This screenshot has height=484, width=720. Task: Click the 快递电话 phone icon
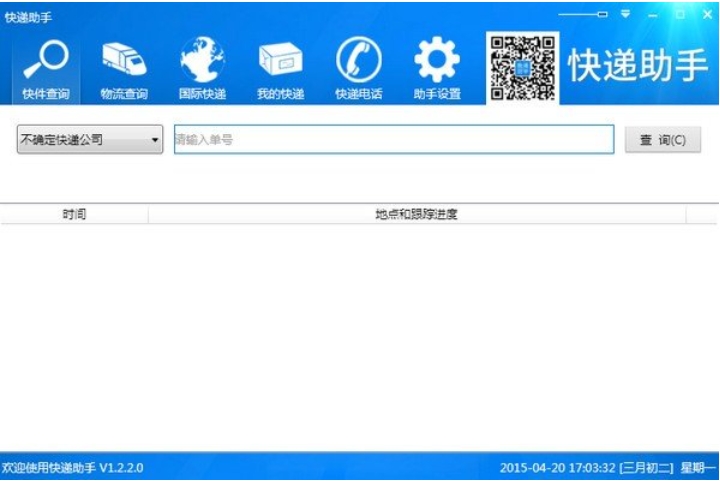(358, 67)
